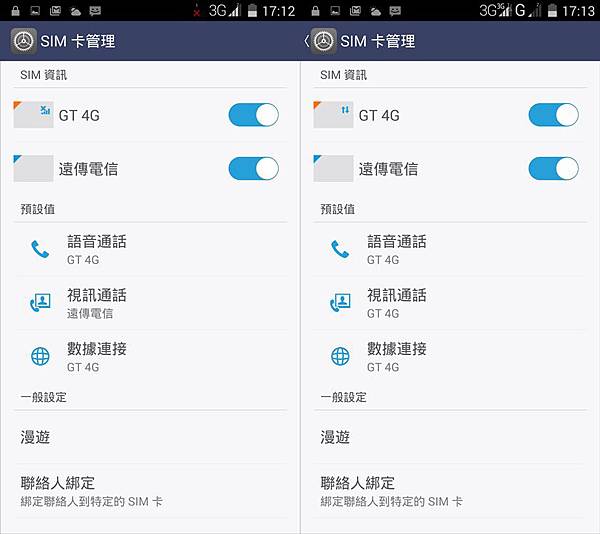Open 聯絡人綁定 on left screen
The width and height of the screenshot is (600, 534).
click(x=150, y=491)
